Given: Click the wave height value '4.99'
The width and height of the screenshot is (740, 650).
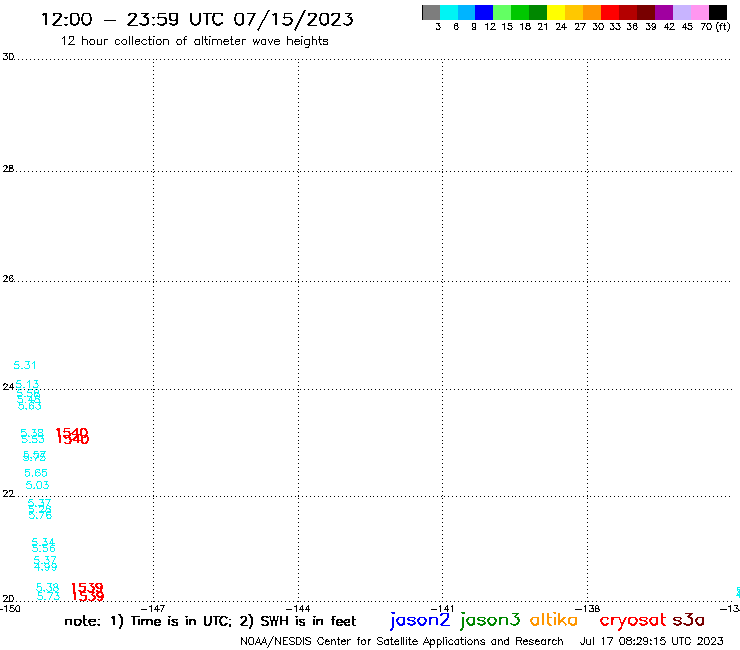Looking at the screenshot, I should 45,567.
